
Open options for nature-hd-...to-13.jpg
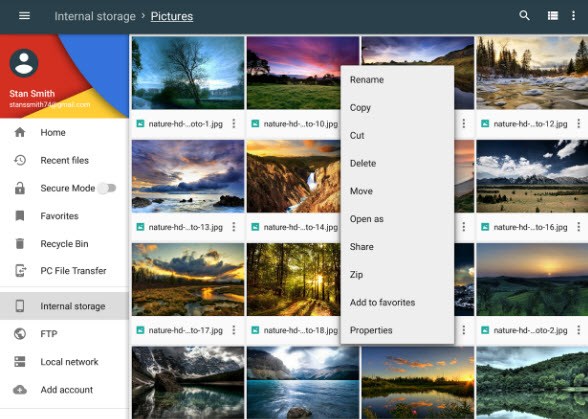click(234, 227)
